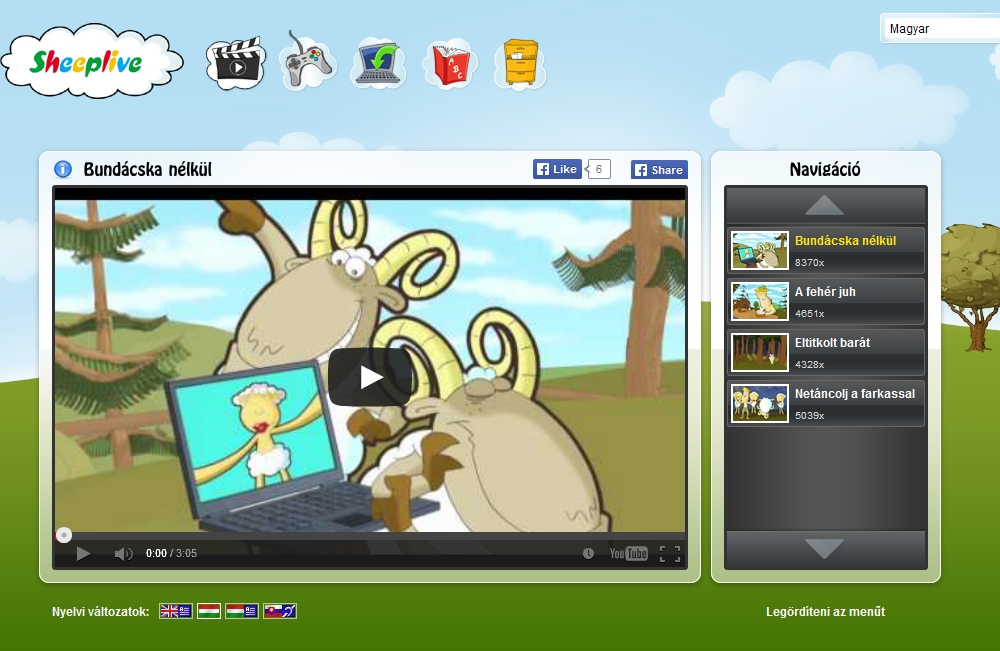Click the Like count bubble showing 6
This screenshot has width=1000, height=651.
598,169
